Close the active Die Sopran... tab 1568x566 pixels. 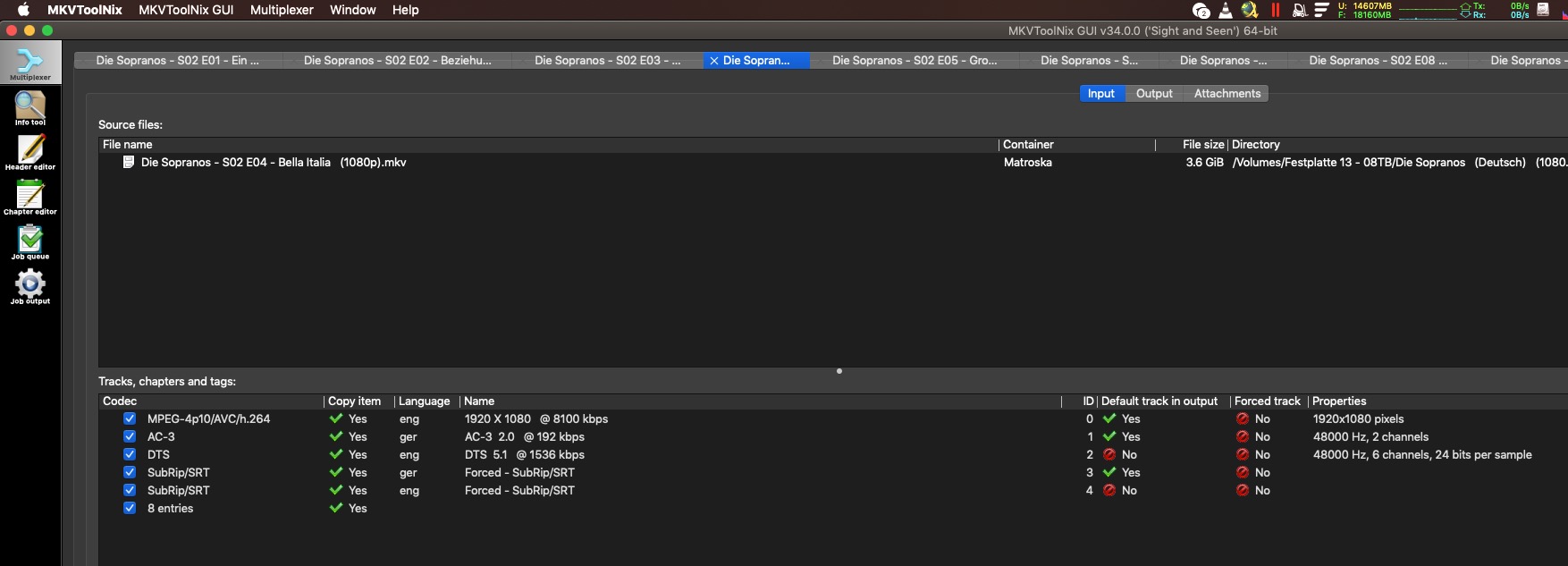pyautogui.click(x=713, y=61)
